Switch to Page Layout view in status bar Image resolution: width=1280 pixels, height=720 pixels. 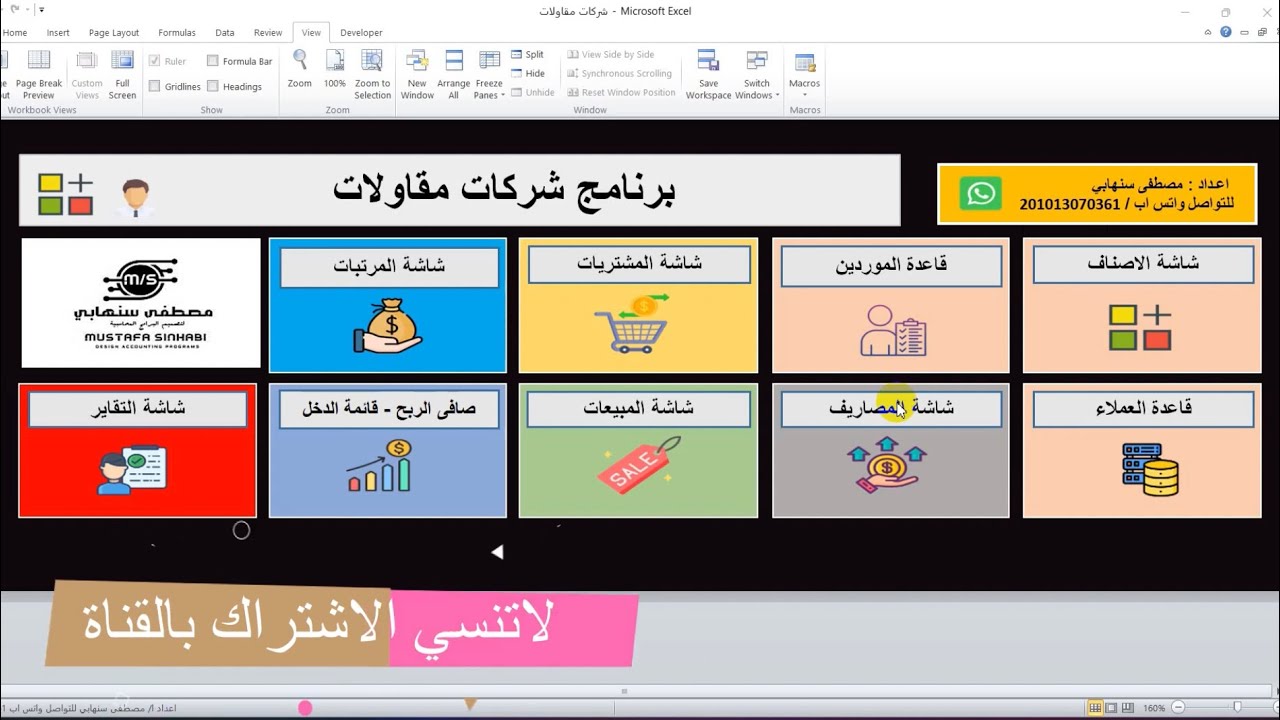[x=1111, y=708]
